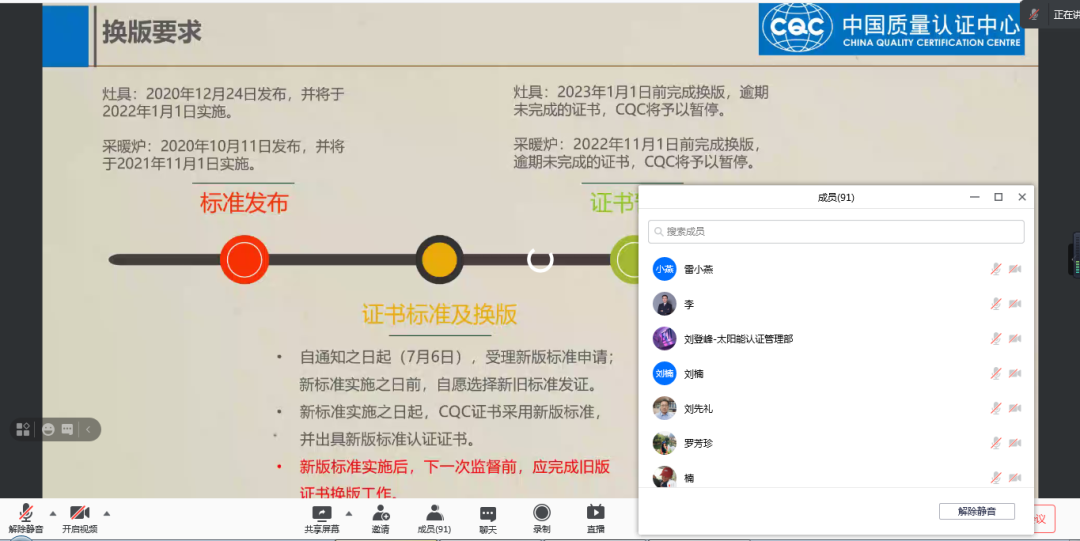This screenshot has width=1080, height=541.
Task: Click speaking indicator microphone icon at top right
Action: [x=1034, y=14]
